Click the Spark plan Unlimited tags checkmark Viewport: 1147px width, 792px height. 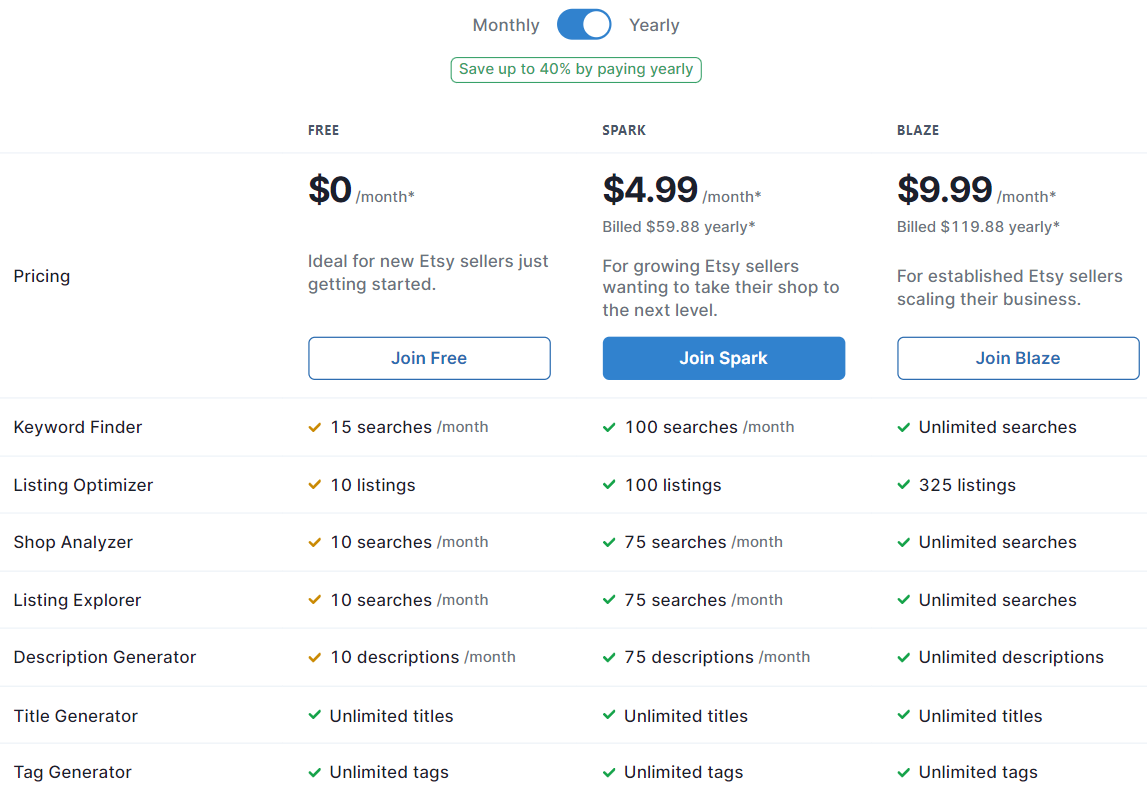click(609, 772)
